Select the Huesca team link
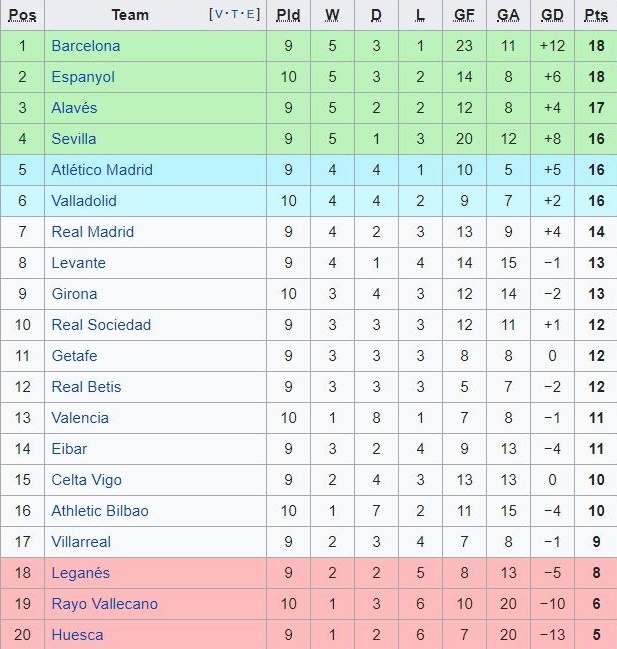Viewport: 617px width, 649px height. 77,635
